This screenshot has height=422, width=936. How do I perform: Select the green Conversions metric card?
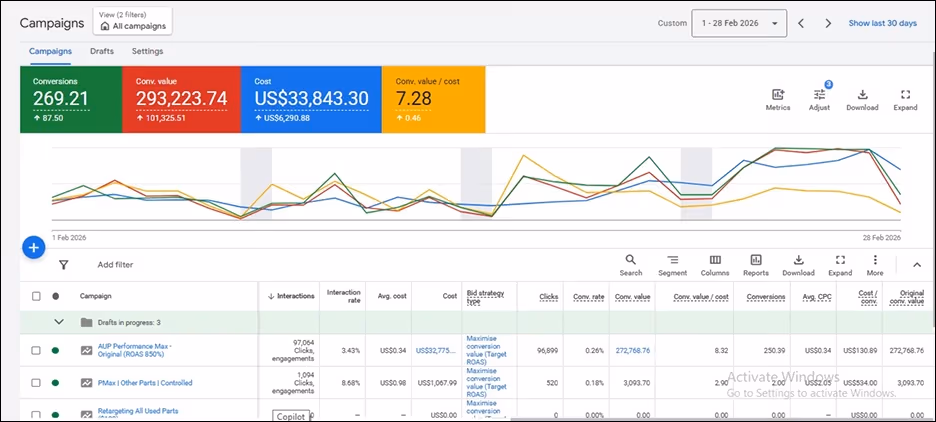coord(71,99)
